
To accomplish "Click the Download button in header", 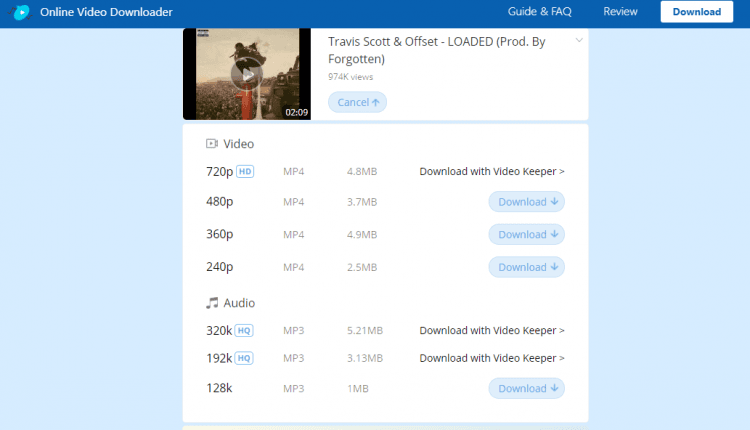I will 696,11.
